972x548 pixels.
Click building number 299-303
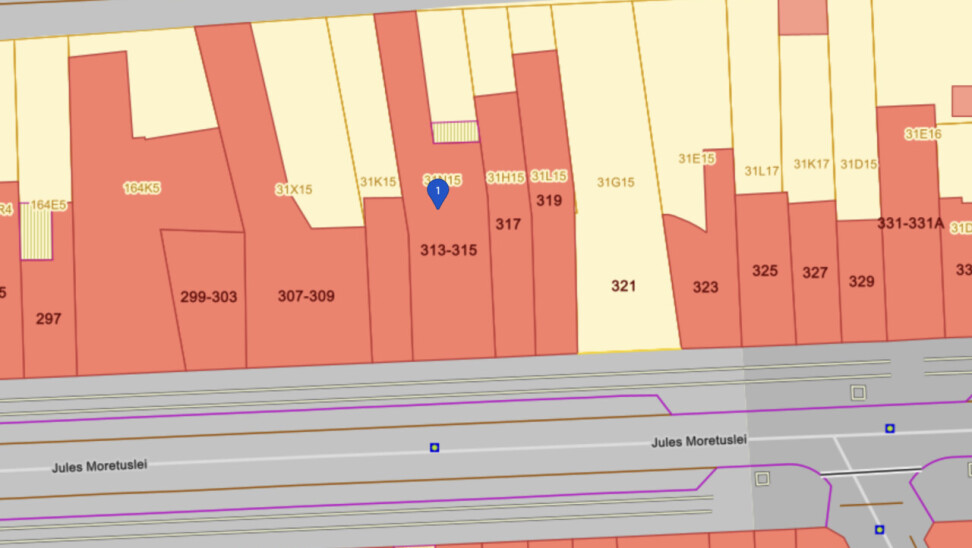click(208, 297)
